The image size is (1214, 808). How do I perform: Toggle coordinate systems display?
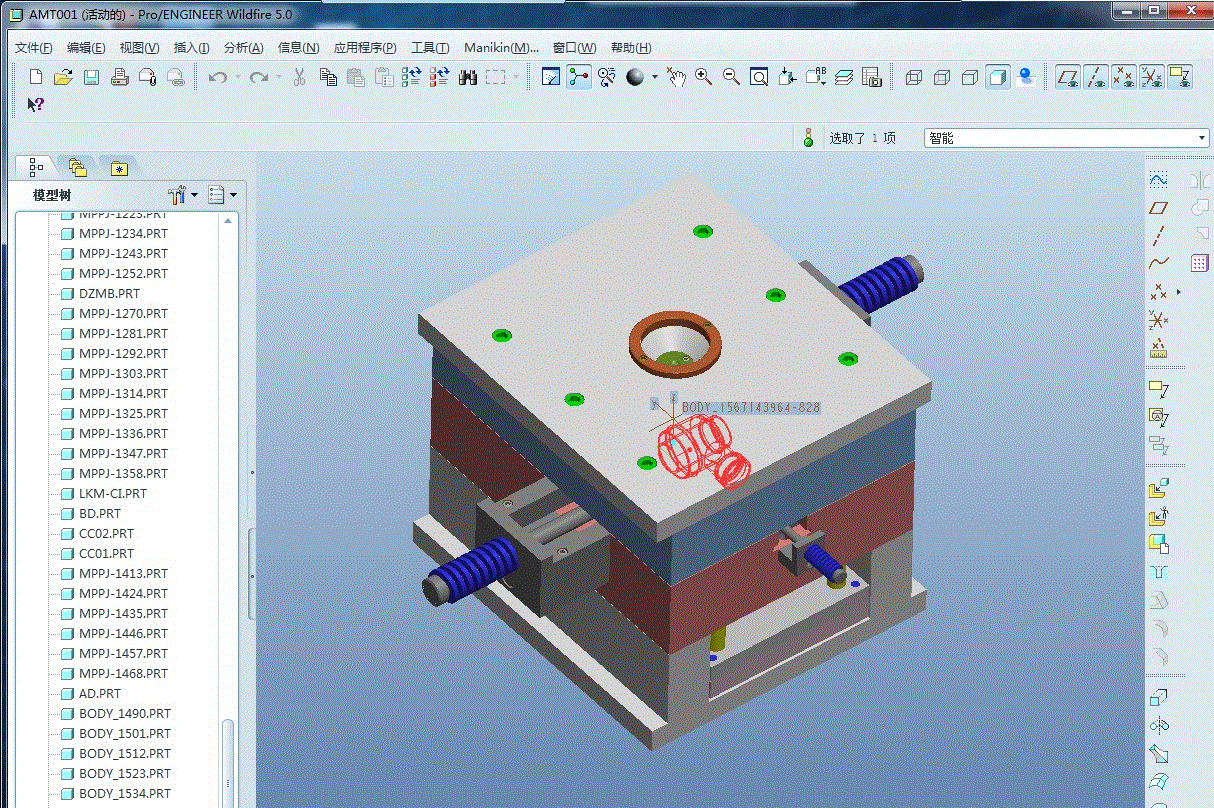click(1152, 77)
